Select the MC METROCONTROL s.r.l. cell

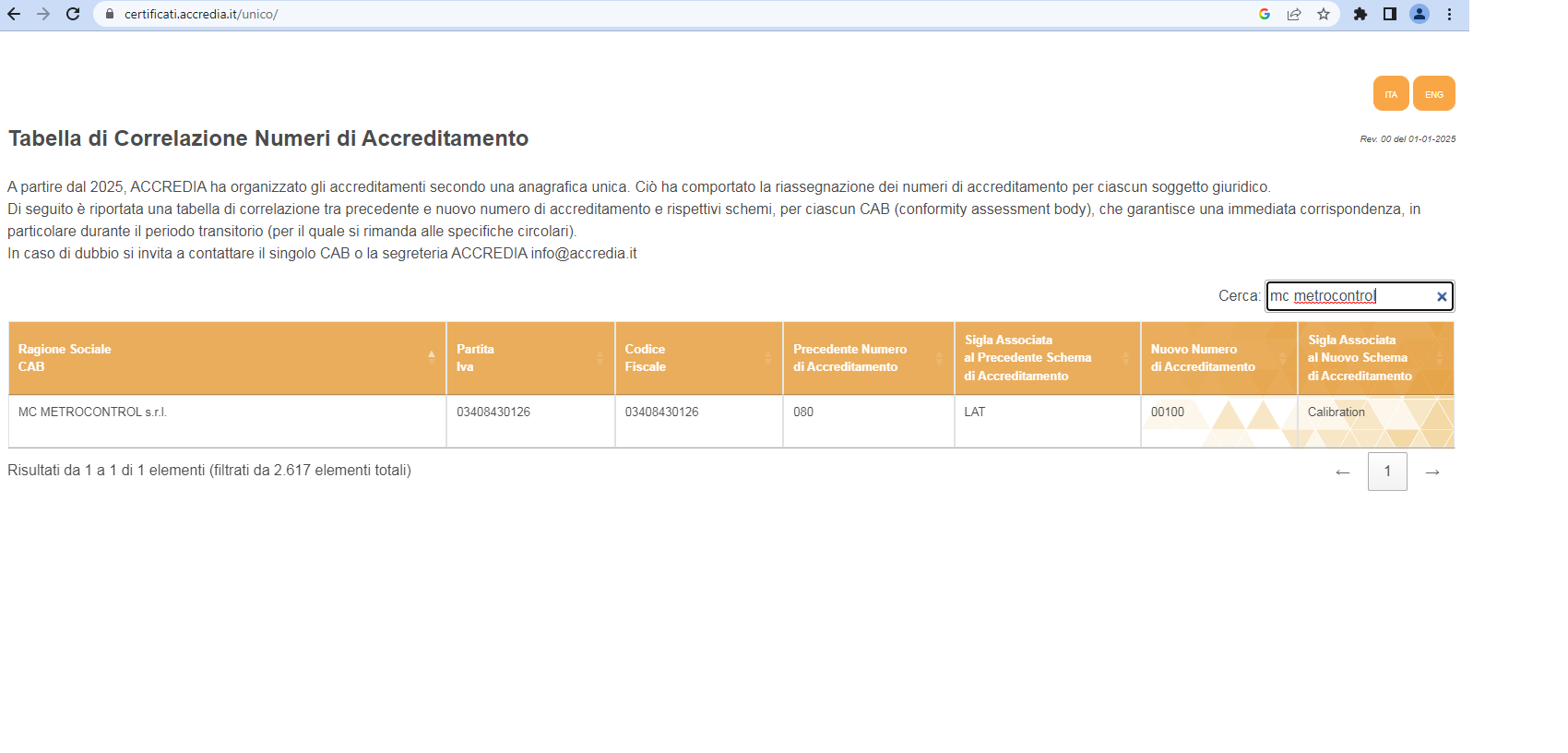point(227,422)
